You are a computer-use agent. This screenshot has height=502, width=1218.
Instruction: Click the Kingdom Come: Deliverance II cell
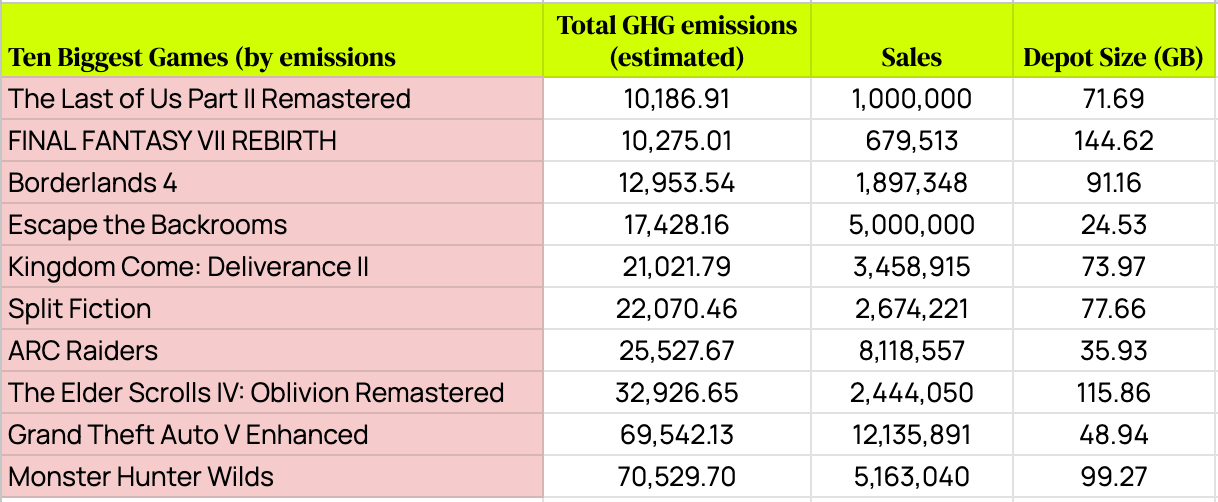[x=189, y=267]
